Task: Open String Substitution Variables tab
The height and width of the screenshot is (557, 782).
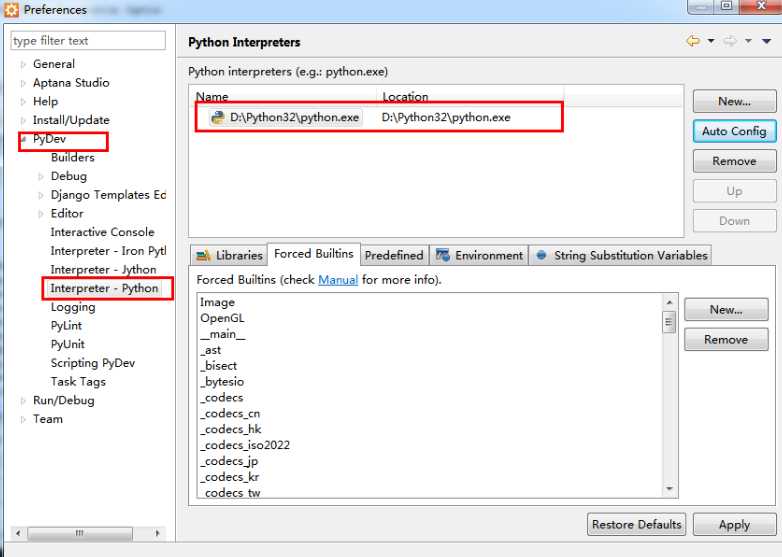Action: (x=620, y=255)
